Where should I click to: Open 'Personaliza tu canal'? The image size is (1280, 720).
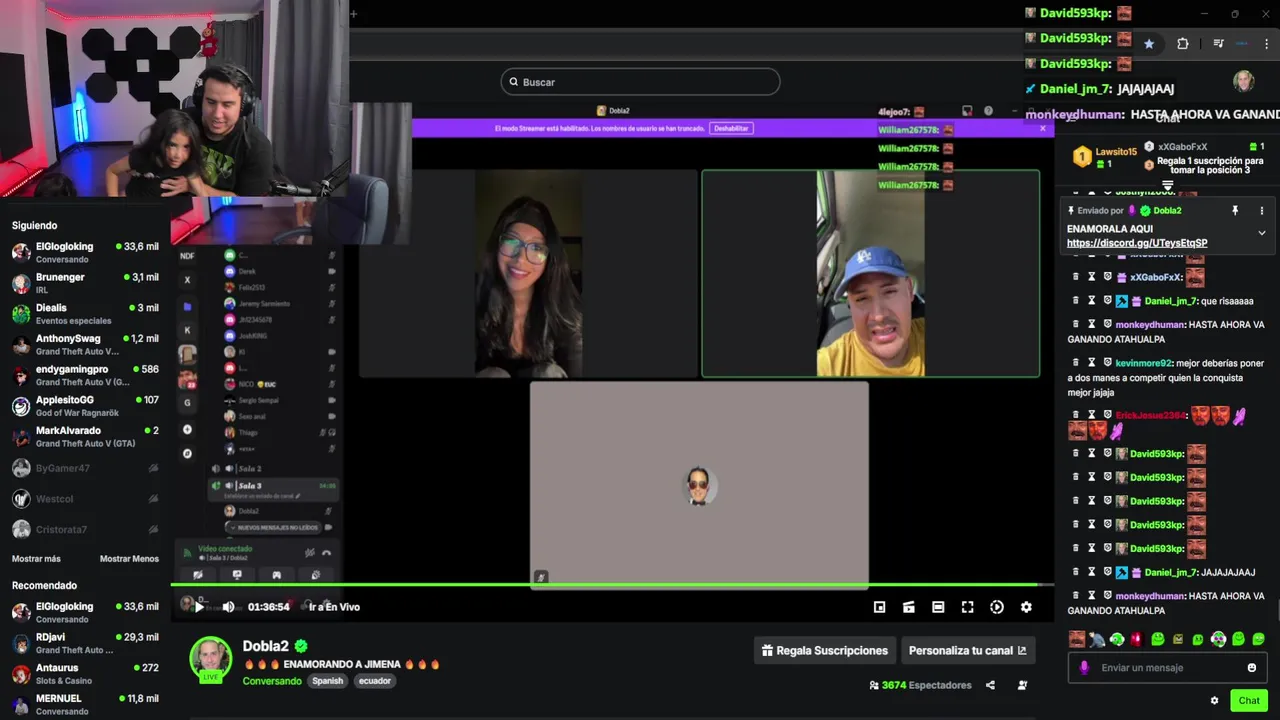967,650
